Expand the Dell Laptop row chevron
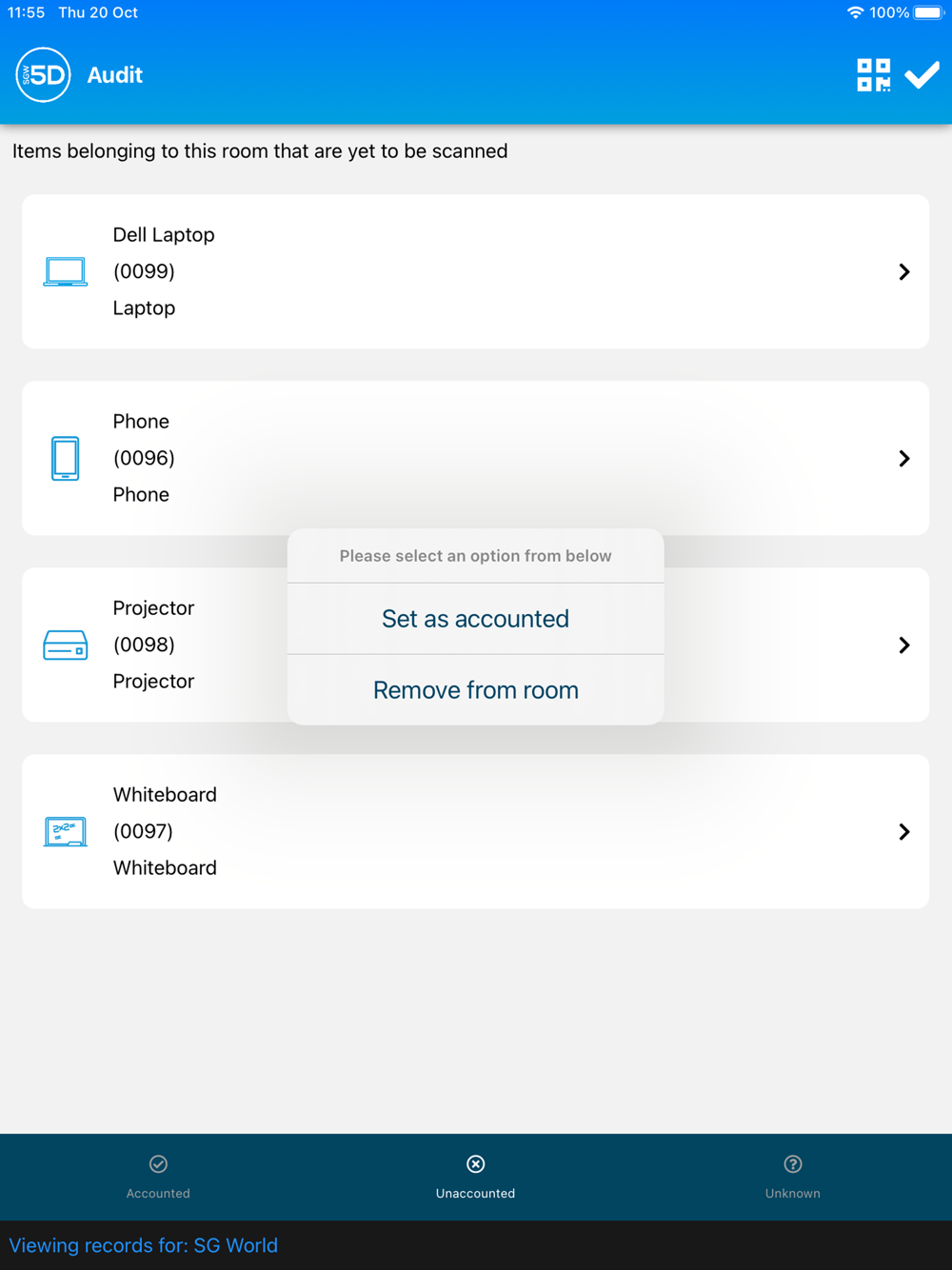The image size is (952, 1270). pyautogui.click(x=904, y=271)
